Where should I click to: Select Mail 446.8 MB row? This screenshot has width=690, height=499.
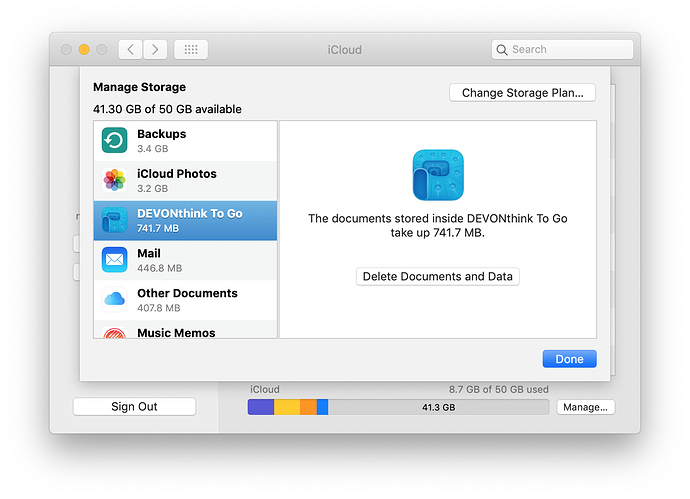185,260
